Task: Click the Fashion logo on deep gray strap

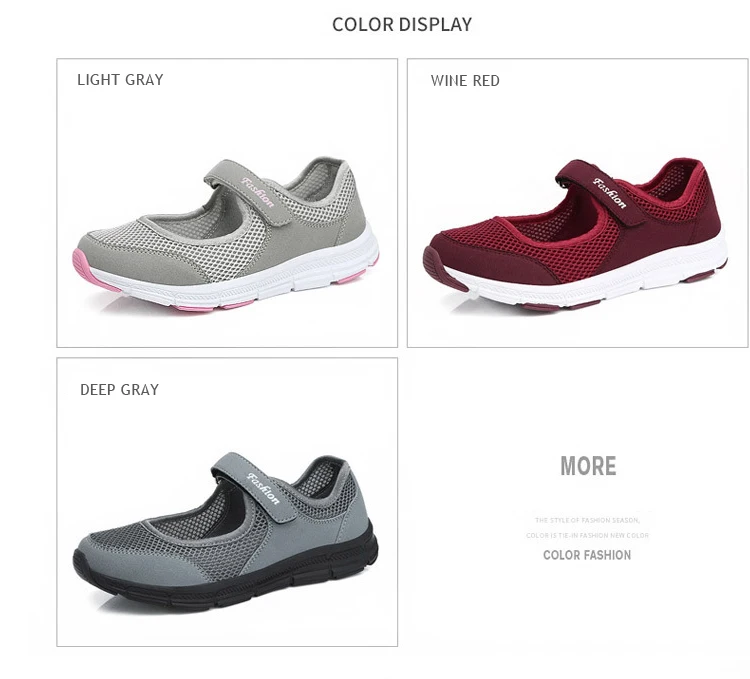Action: 263,488
